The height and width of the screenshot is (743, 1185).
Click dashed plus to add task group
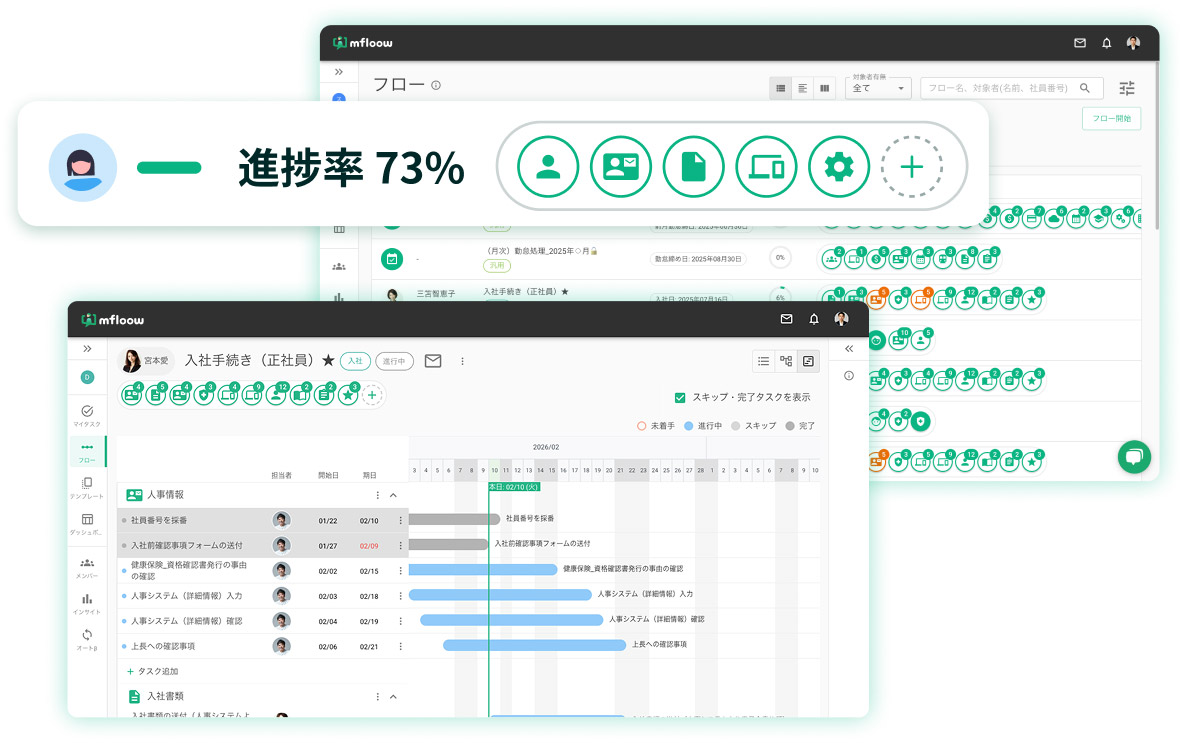(x=372, y=395)
